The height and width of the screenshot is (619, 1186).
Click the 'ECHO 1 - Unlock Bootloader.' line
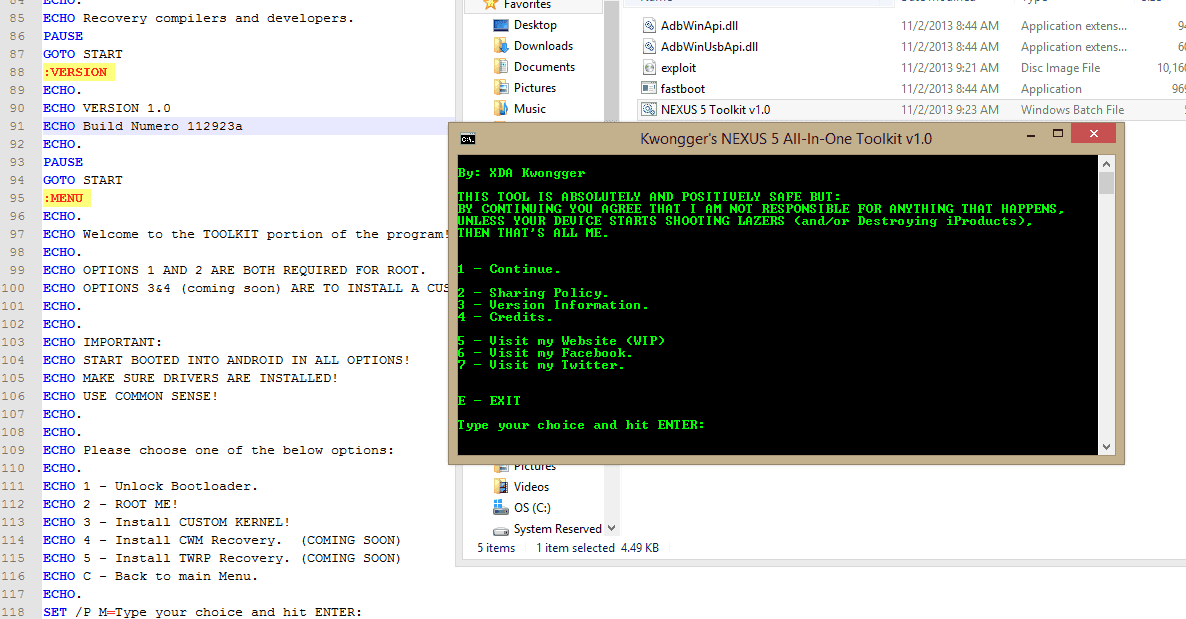point(151,486)
